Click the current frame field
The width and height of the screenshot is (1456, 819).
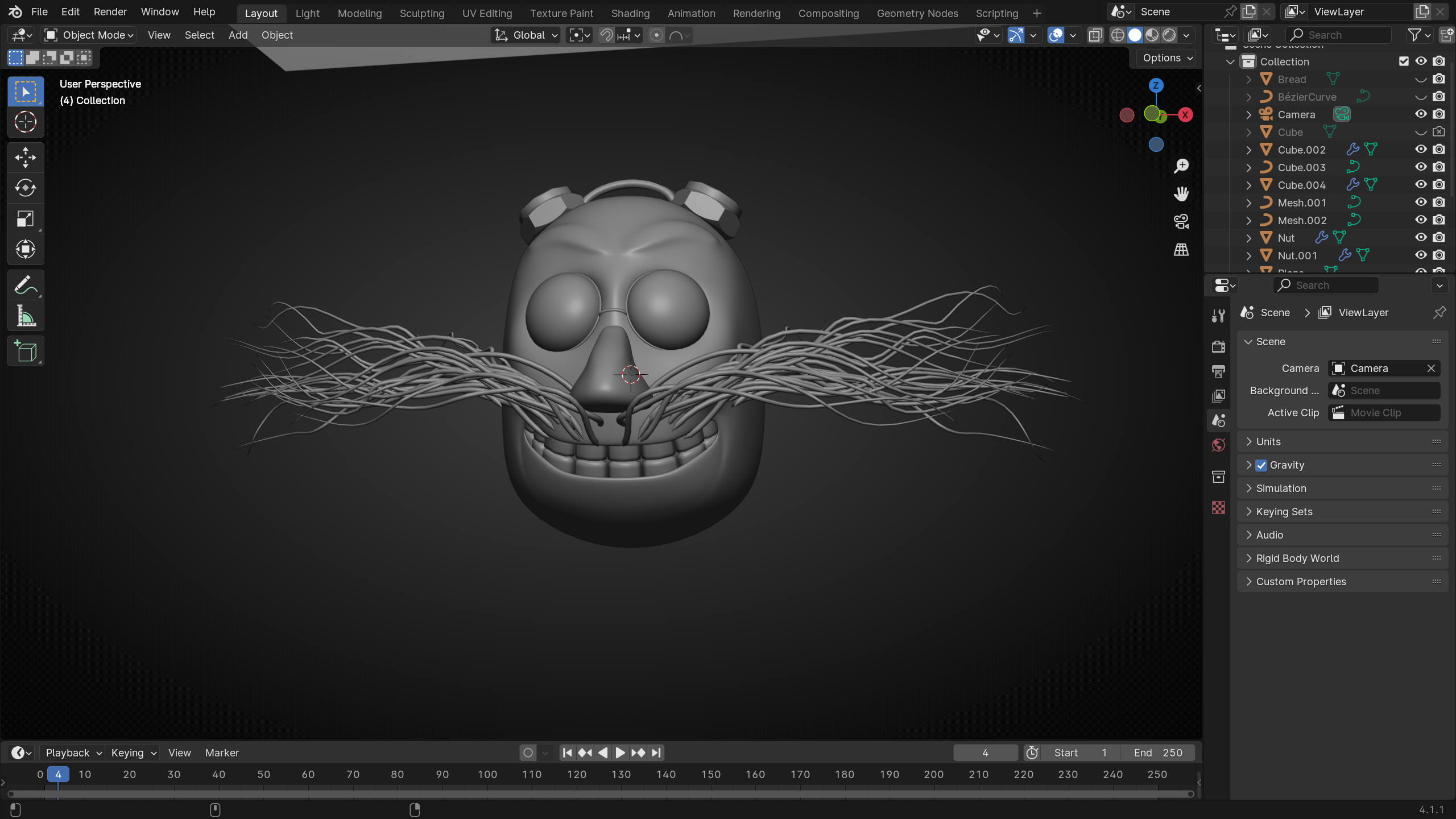[985, 753]
